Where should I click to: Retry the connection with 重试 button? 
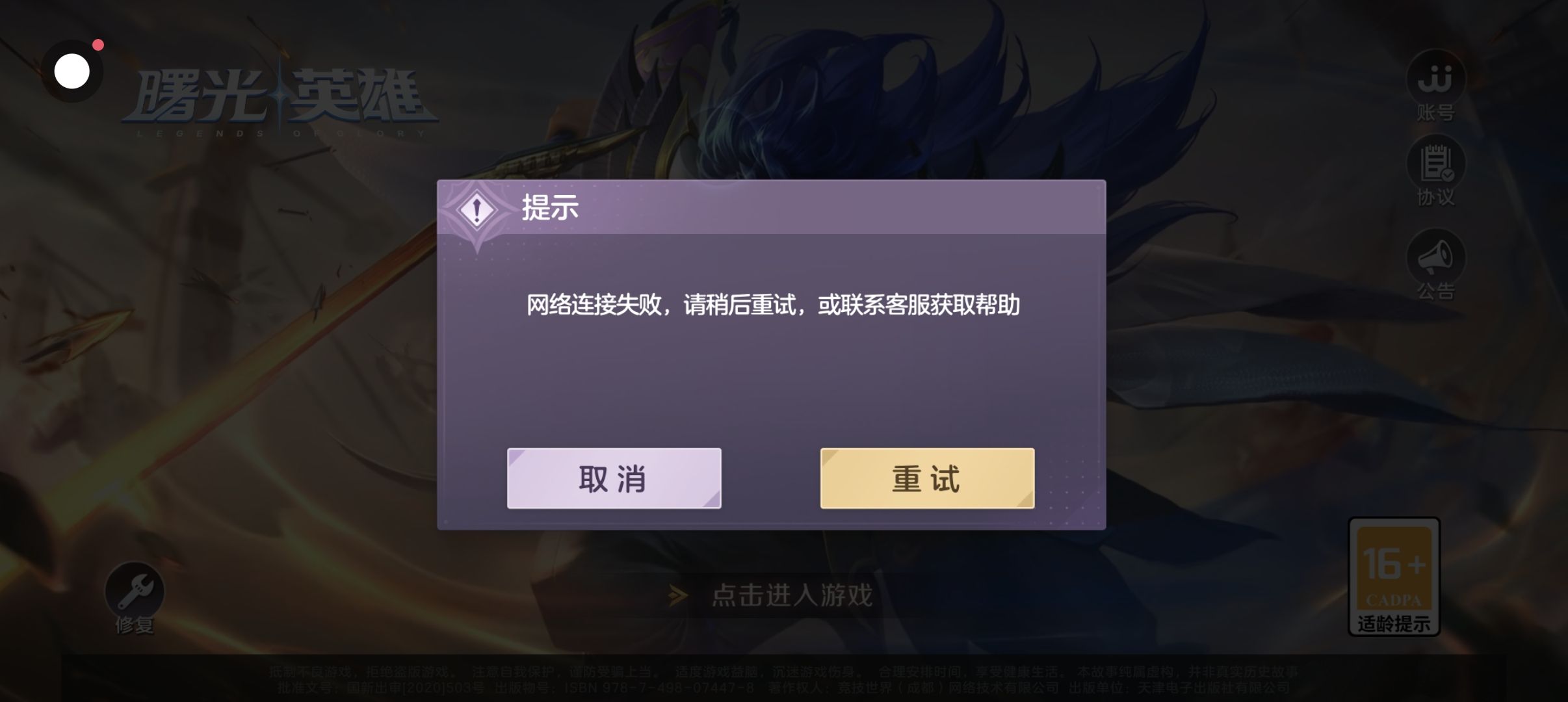point(927,478)
